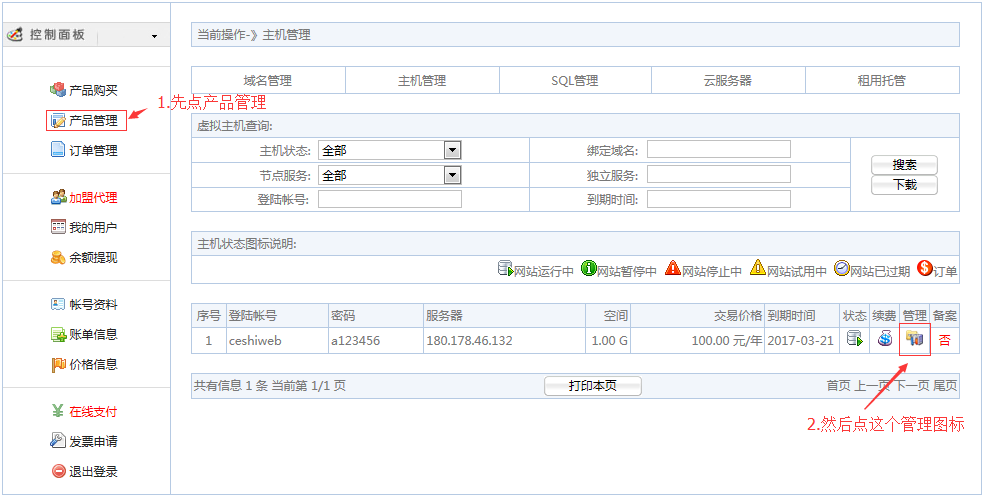Viewport: 985px width, 500px height.
Task: Open 产品管理 in the left sidebar
Action: pos(92,121)
